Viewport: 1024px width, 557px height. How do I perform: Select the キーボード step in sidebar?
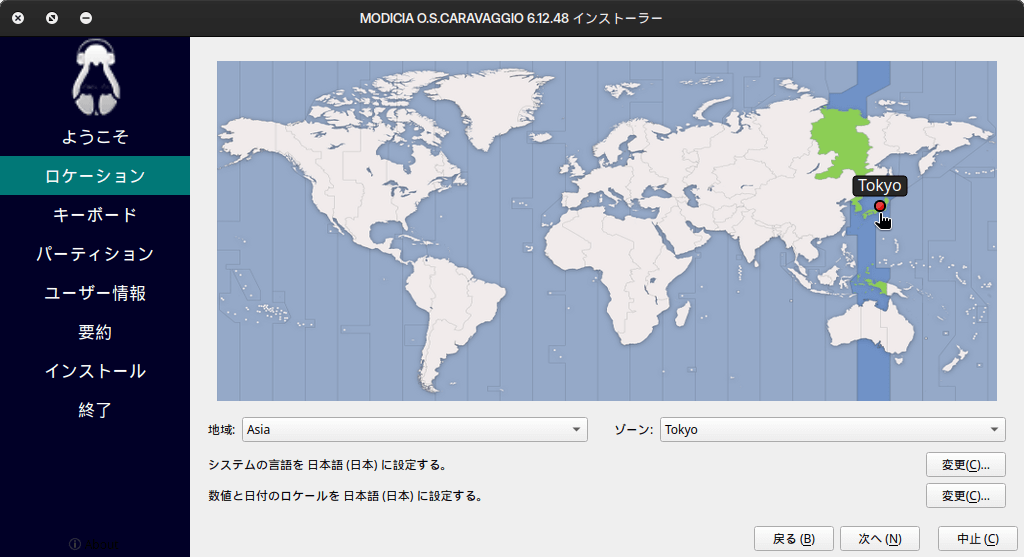[95, 215]
